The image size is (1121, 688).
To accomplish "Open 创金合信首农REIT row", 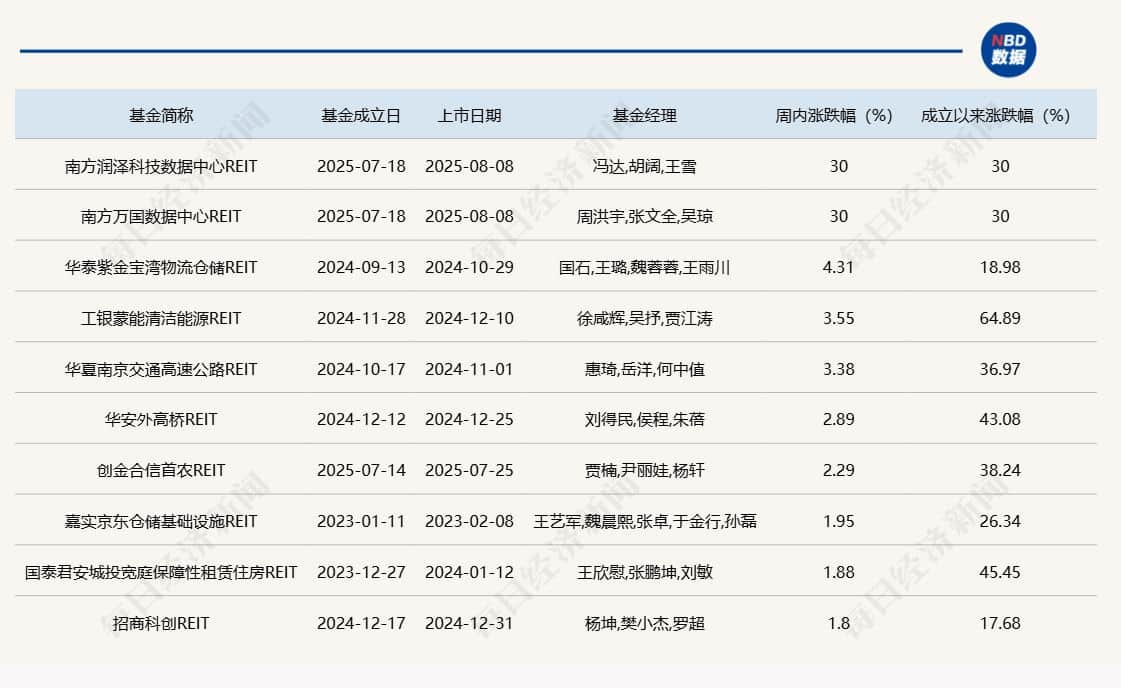I will (x=160, y=469).
